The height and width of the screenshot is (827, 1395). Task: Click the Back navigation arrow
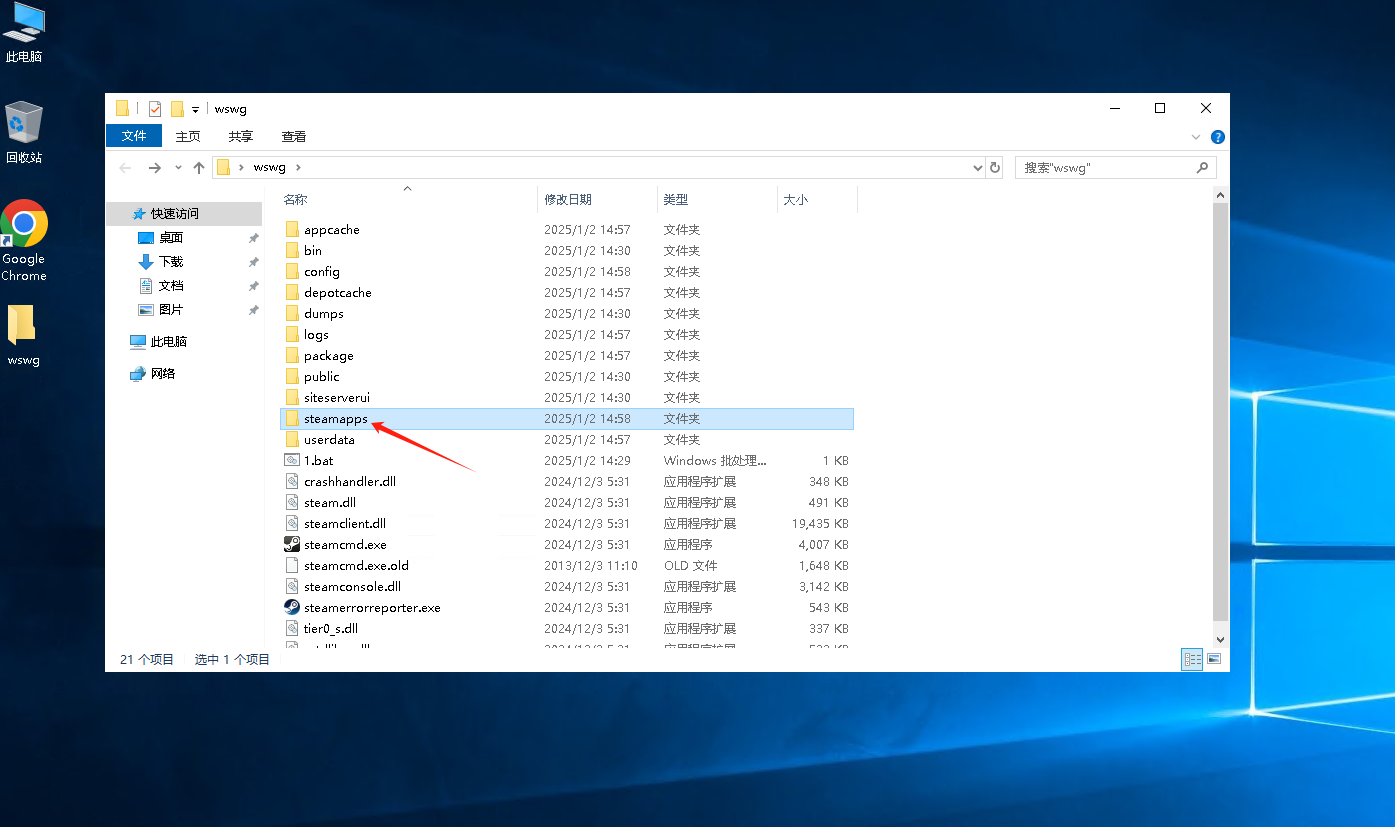pyautogui.click(x=125, y=168)
